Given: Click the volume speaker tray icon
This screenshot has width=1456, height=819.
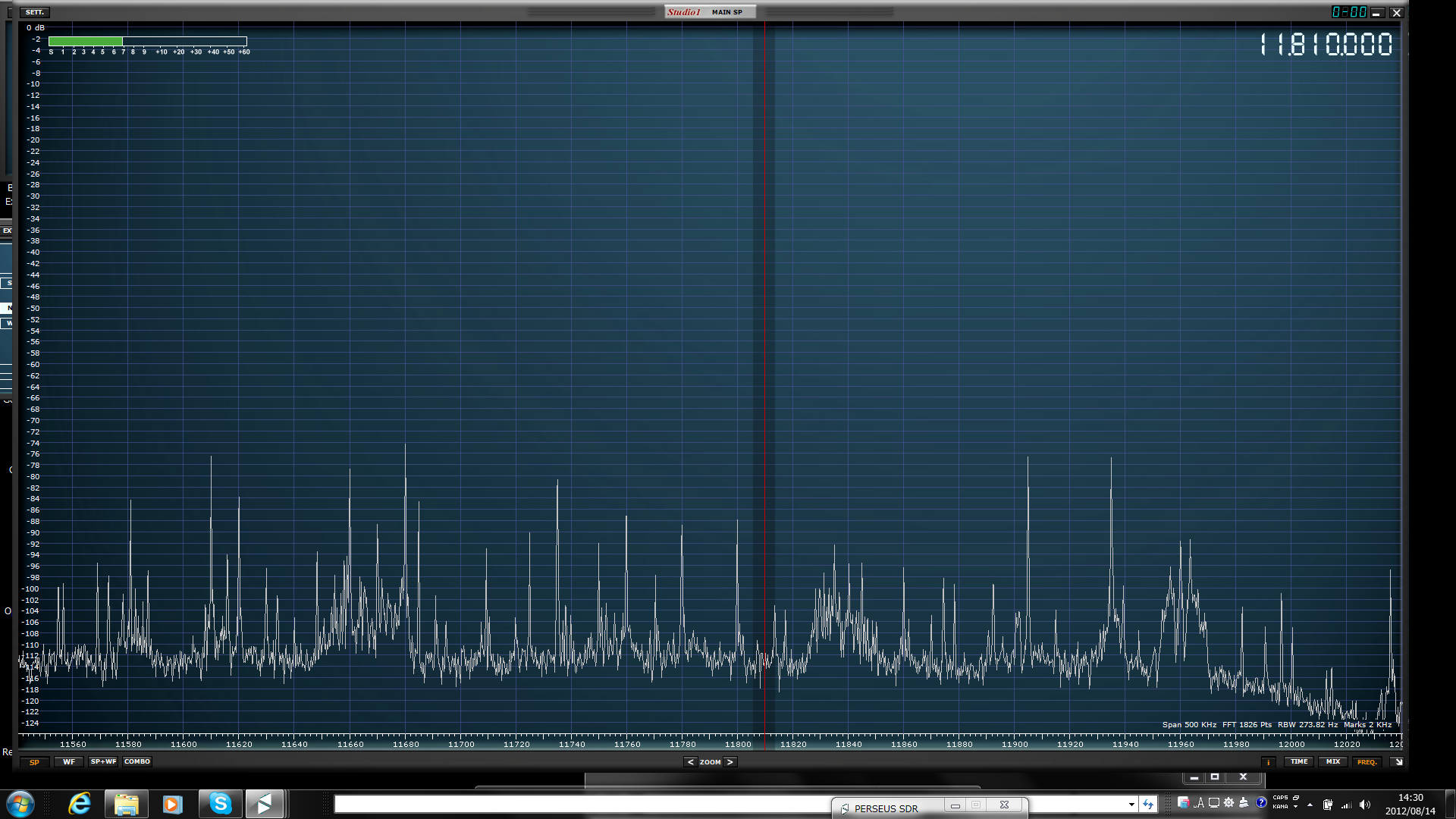Looking at the screenshot, I should point(1365,805).
